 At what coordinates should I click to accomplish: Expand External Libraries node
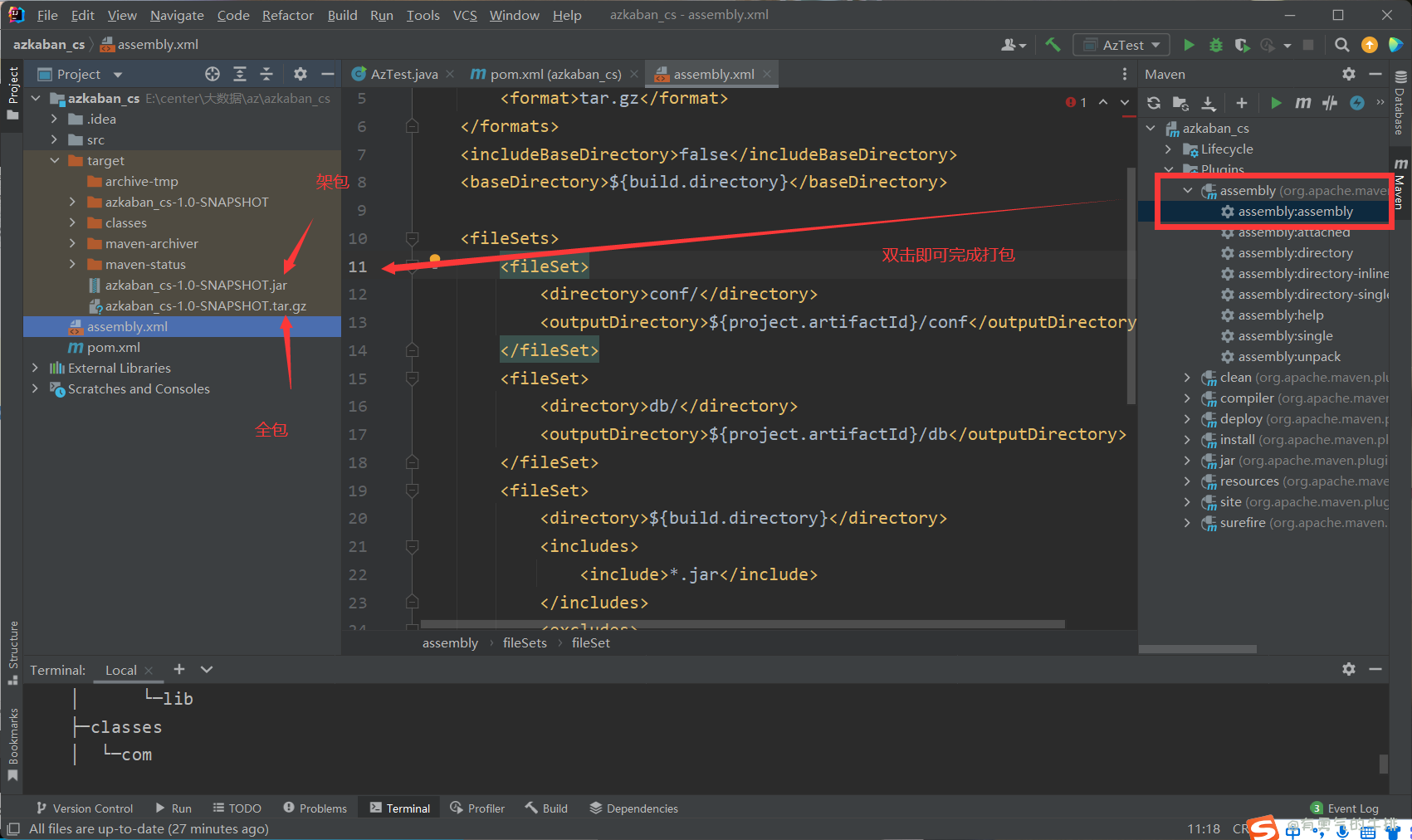coord(35,368)
